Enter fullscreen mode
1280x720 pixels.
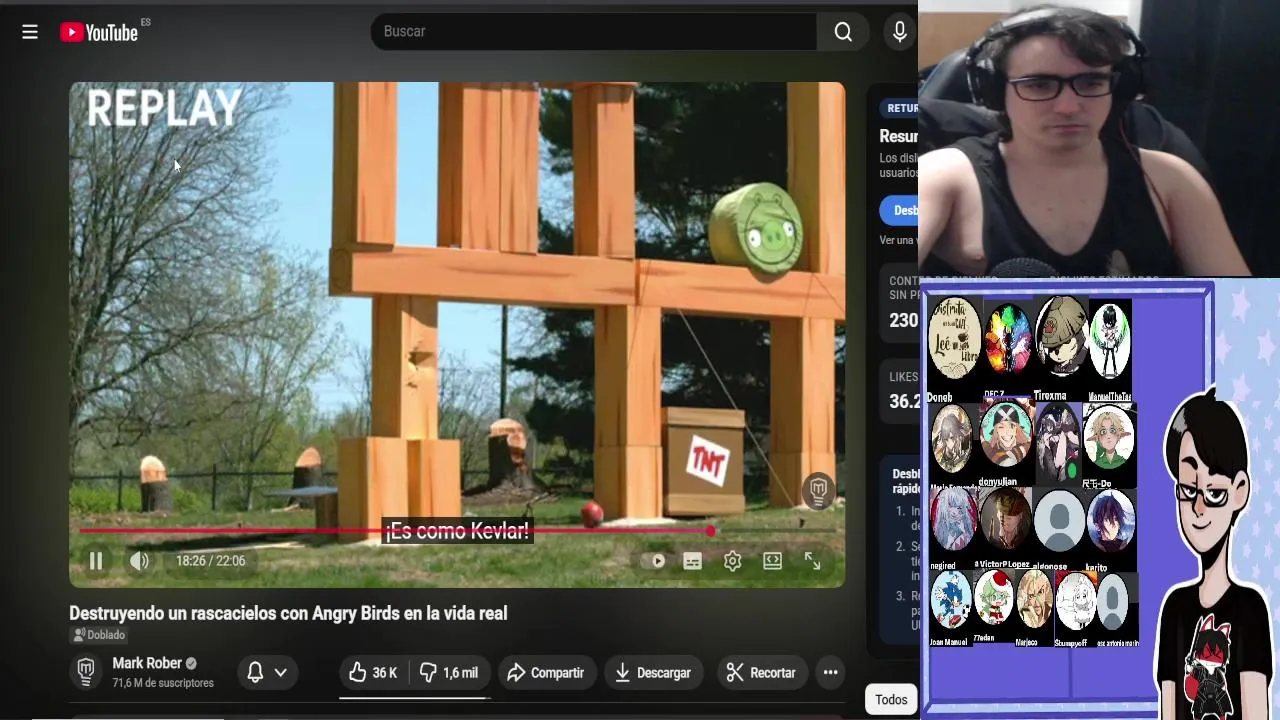tap(812, 561)
